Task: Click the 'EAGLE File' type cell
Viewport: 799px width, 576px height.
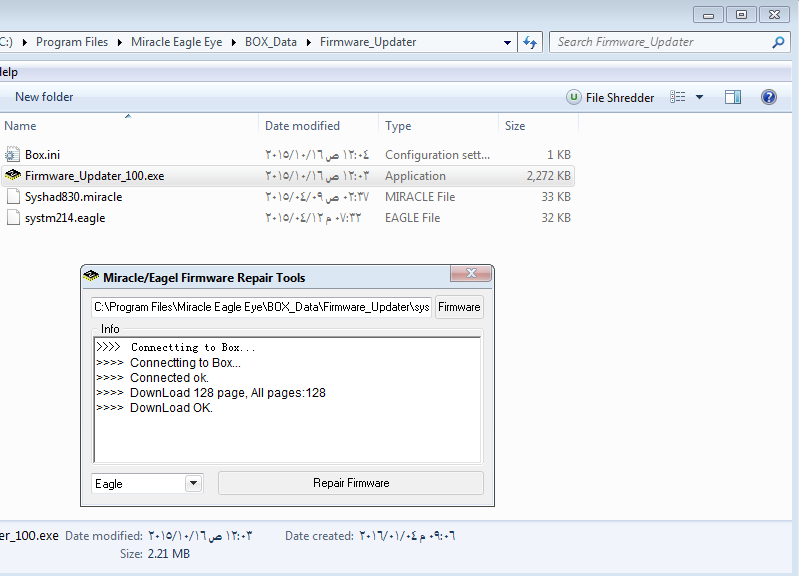Action: [x=412, y=218]
